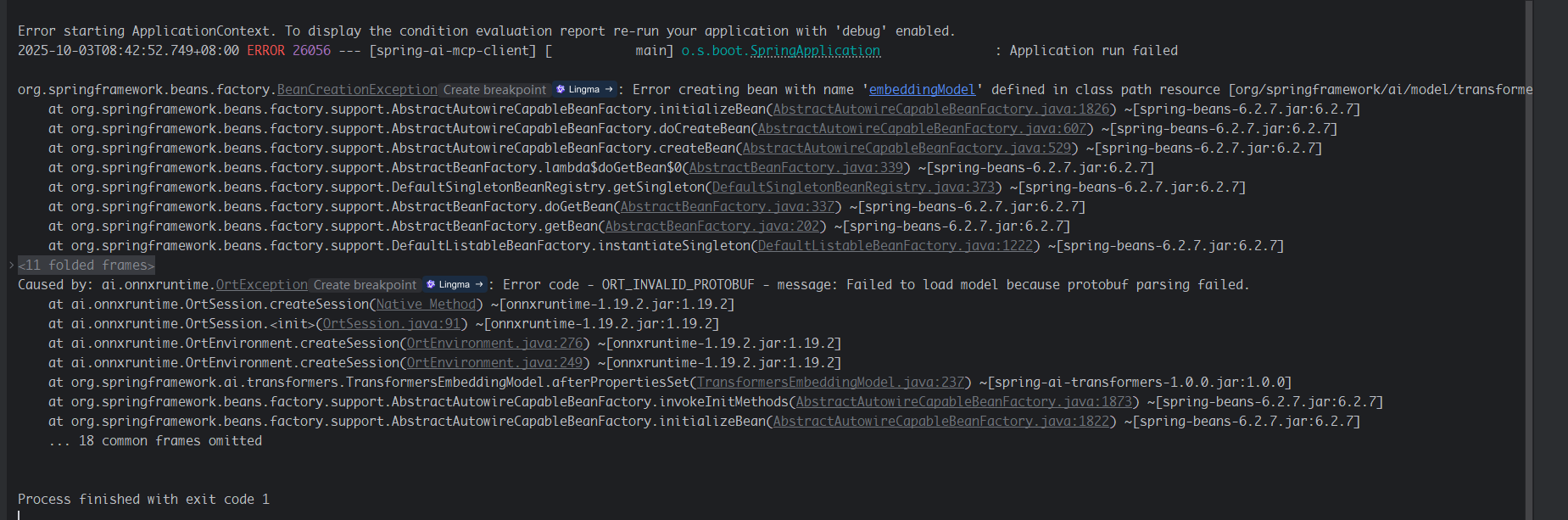Go to DefaultSingletonBeanRegistry.java:373
This screenshot has height=520, width=1568.
(852, 187)
